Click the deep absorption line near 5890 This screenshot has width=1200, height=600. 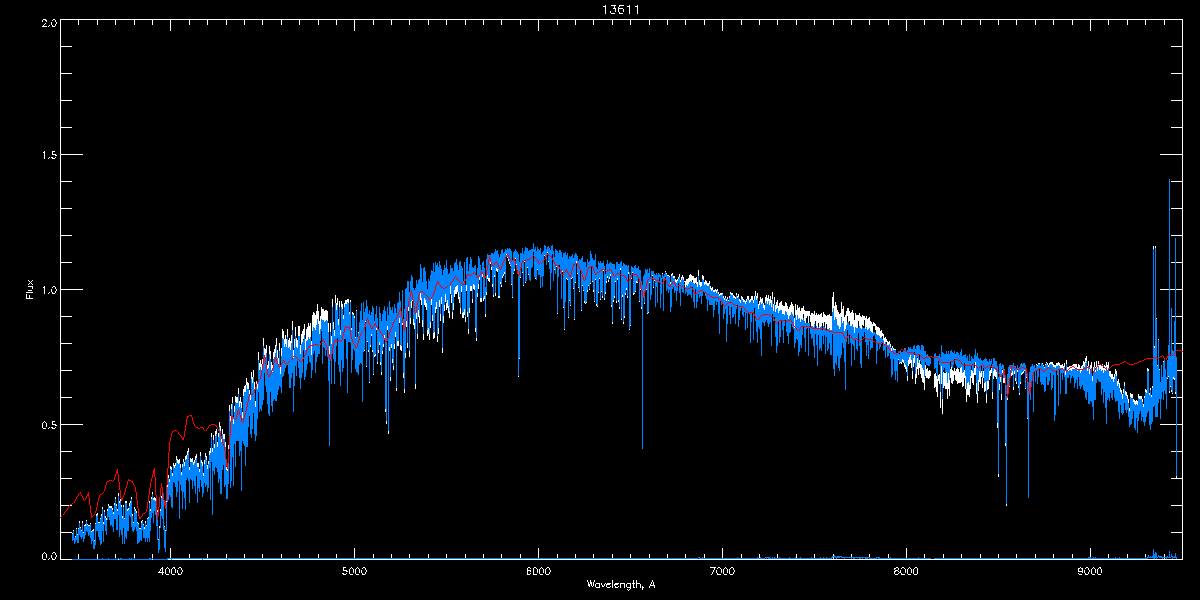pos(518,325)
